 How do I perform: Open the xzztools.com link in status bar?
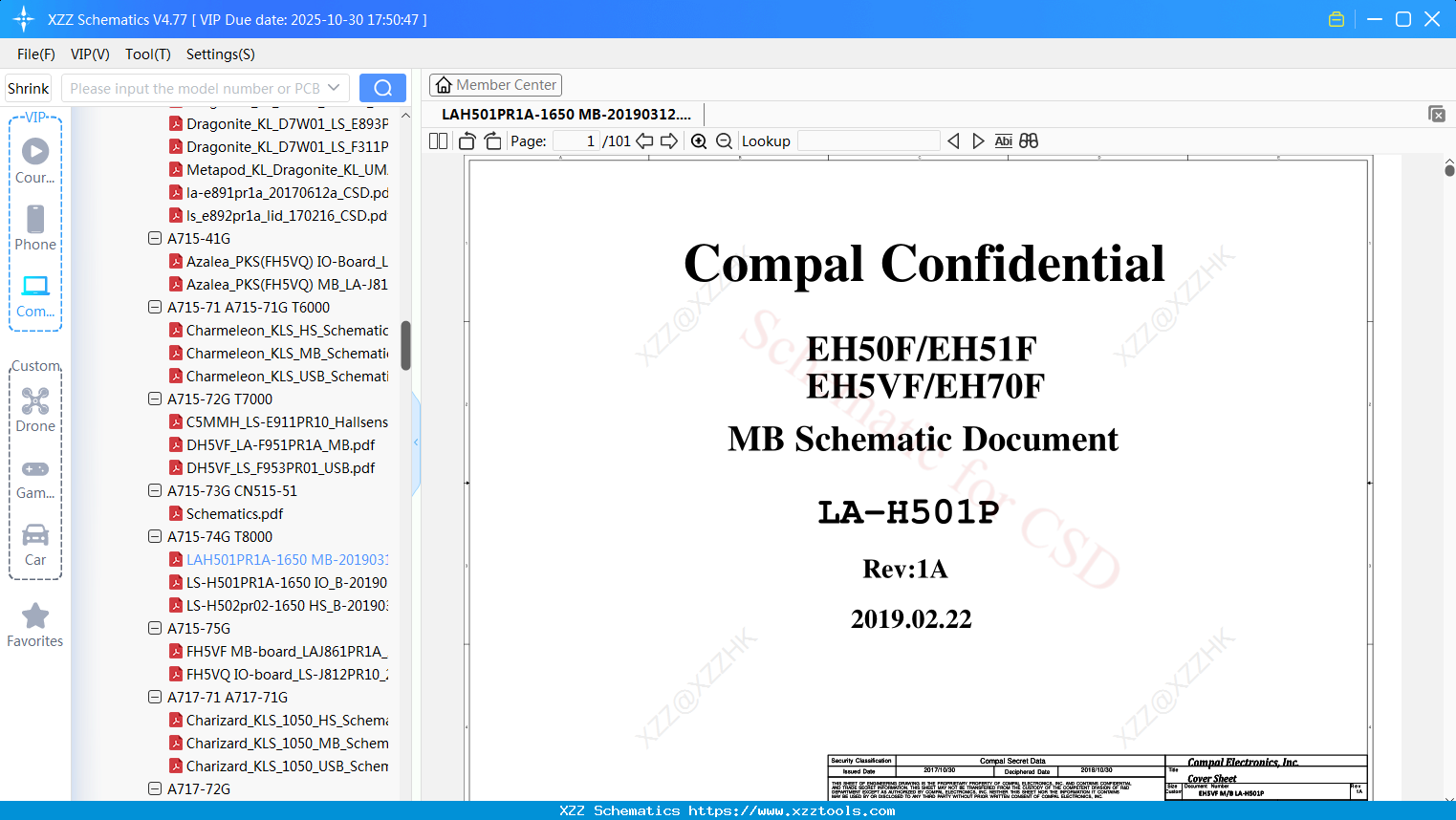[x=792, y=810]
